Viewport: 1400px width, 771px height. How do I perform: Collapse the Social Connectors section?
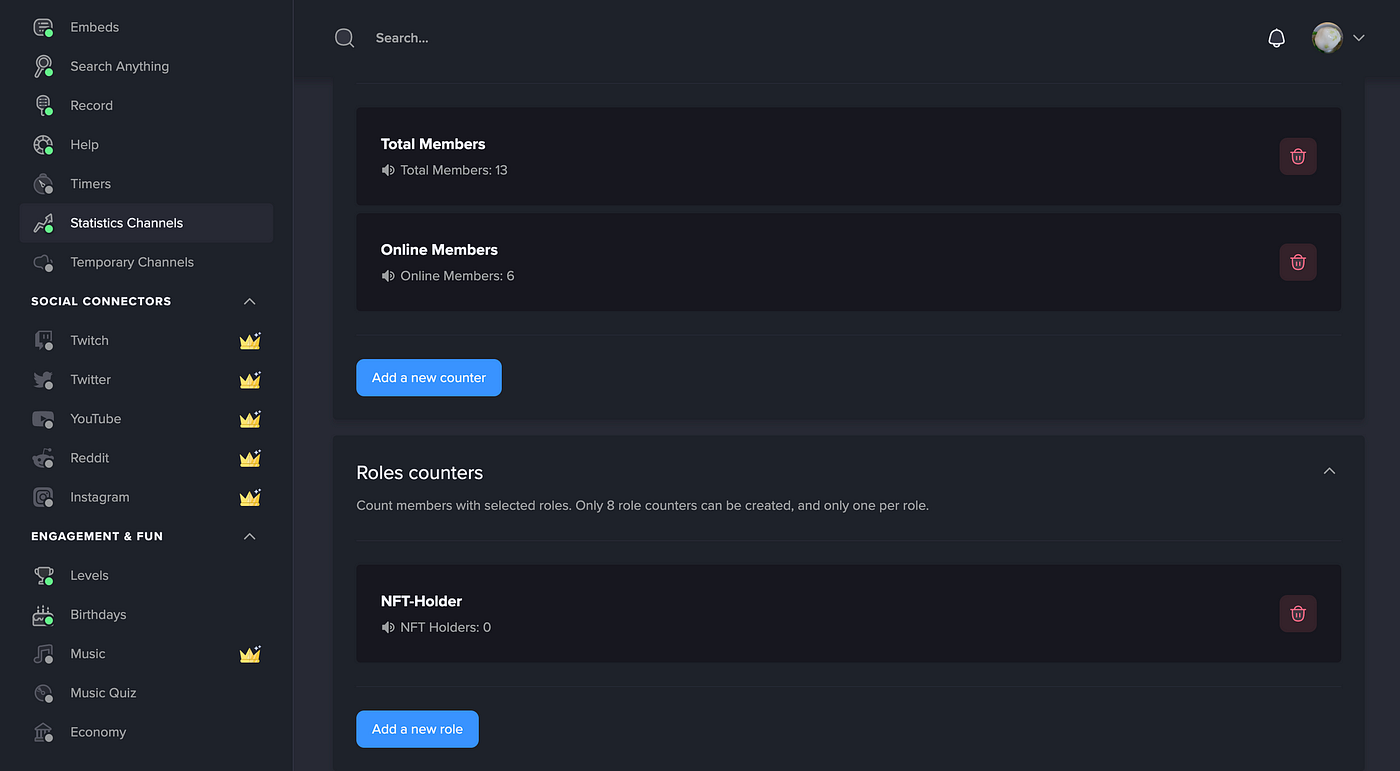pyautogui.click(x=248, y=301)
